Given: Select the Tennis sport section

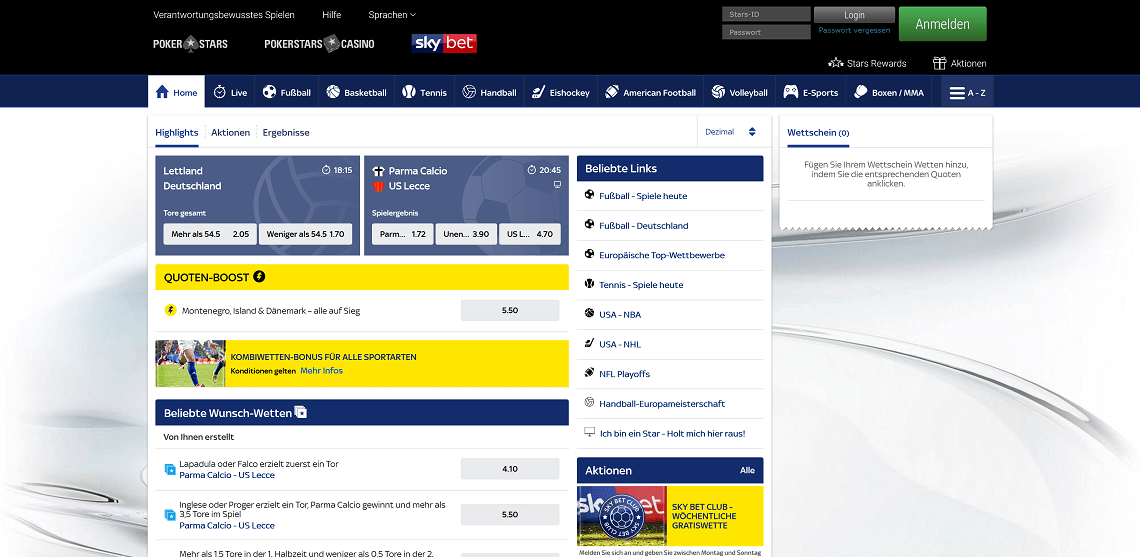Looking at the screenshot, I should point(424,92).
